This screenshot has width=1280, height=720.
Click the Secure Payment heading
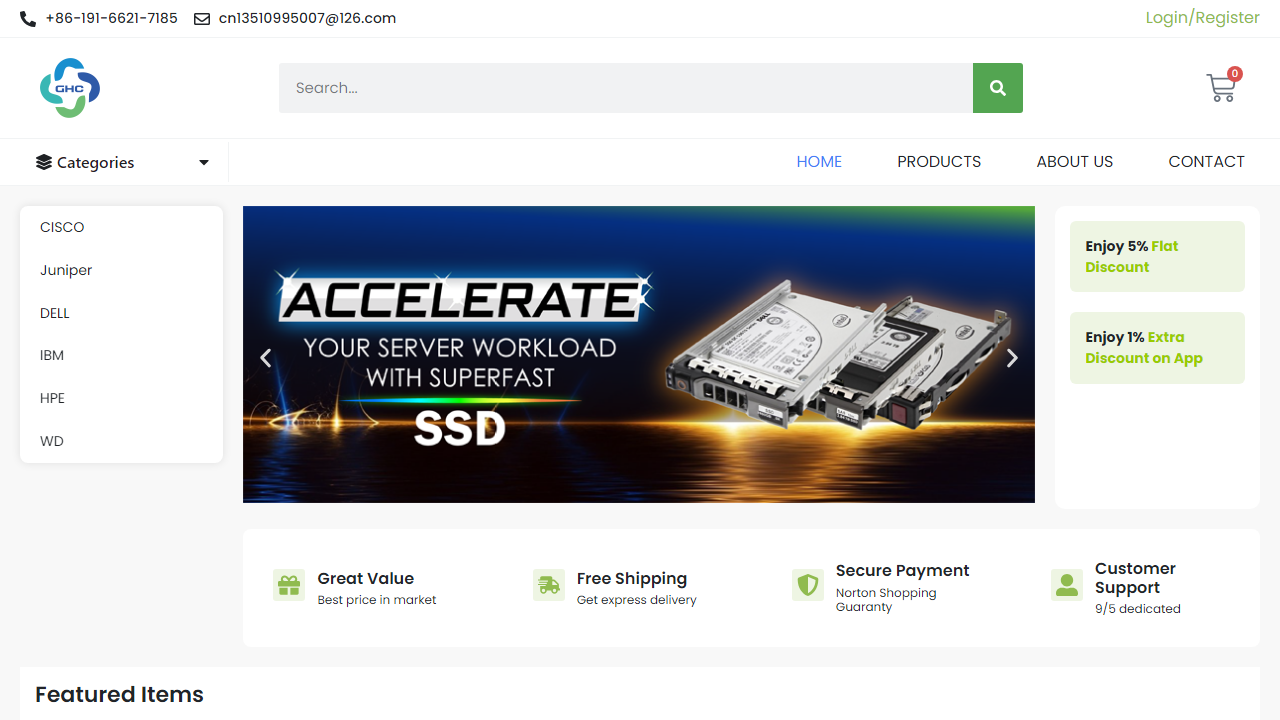903,570
